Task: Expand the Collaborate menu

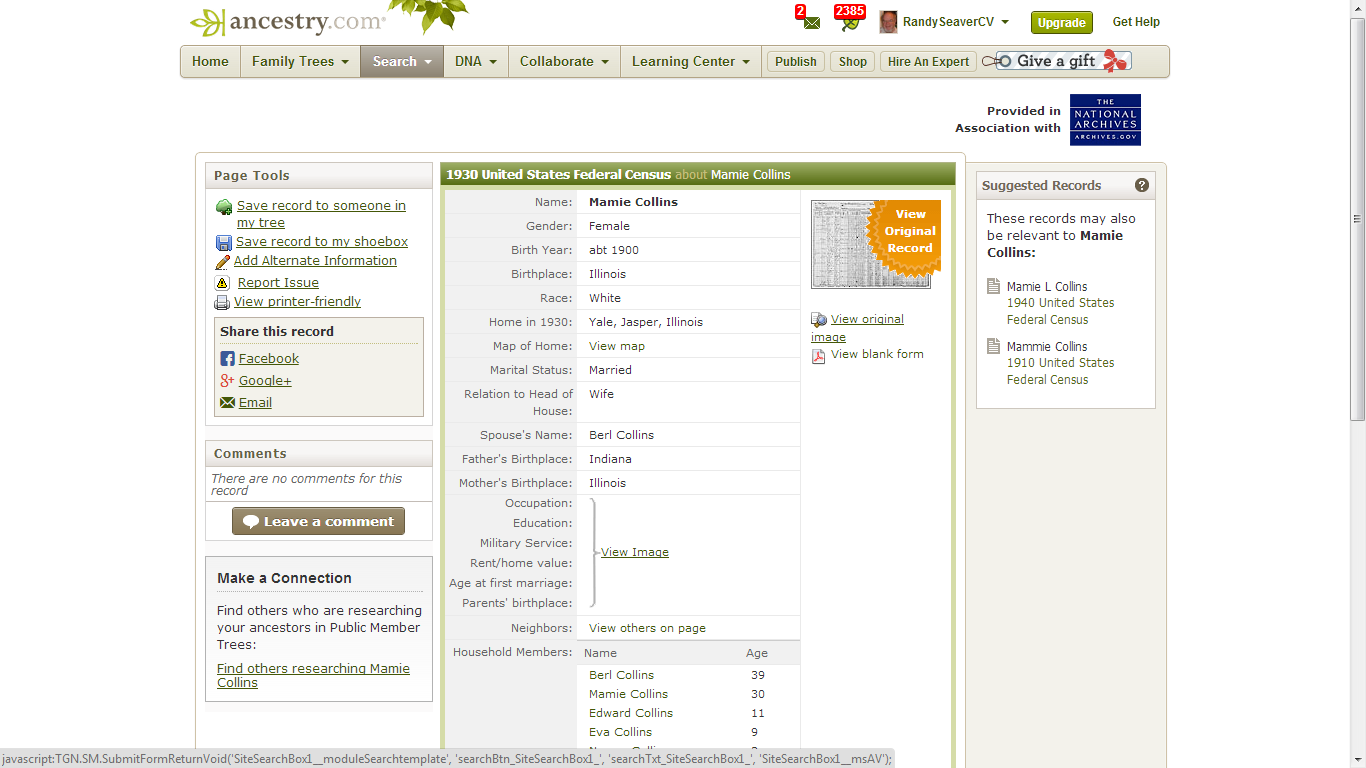Action: [564, 61]
